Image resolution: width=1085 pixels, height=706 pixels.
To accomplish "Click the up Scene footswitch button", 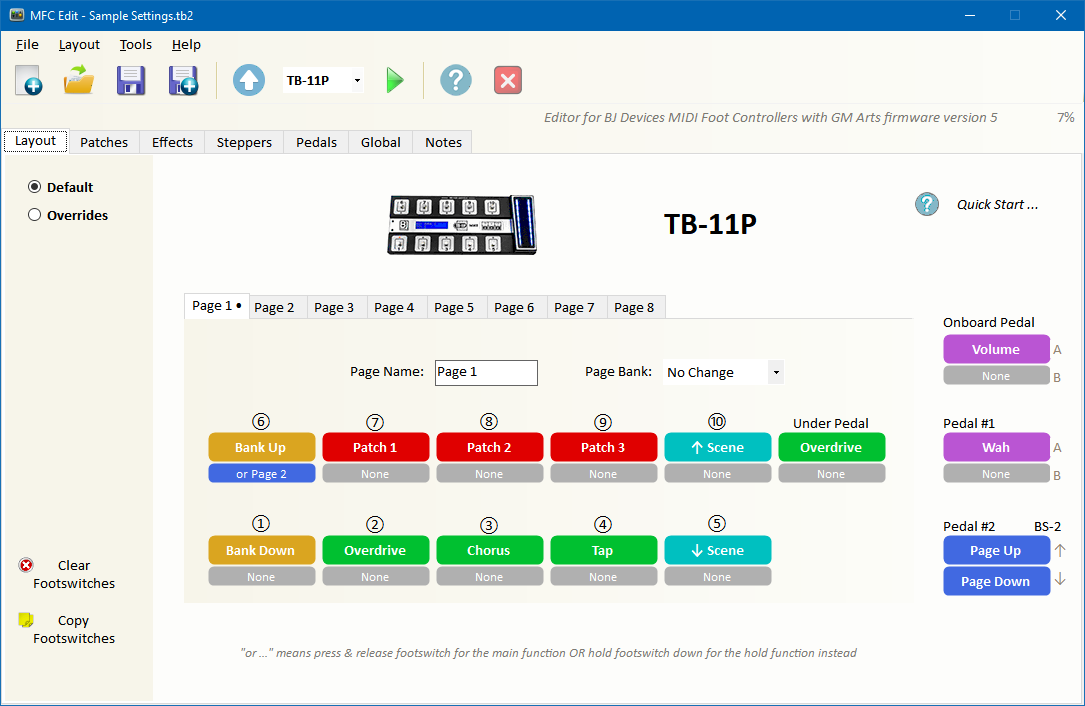I will [718, 447].
